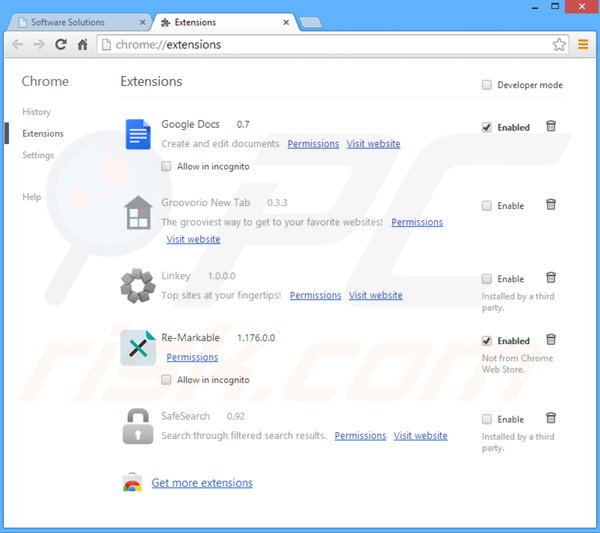Visit website for Linkey
Viewport: 600px width, 533px height.
[x=375, y=295]
